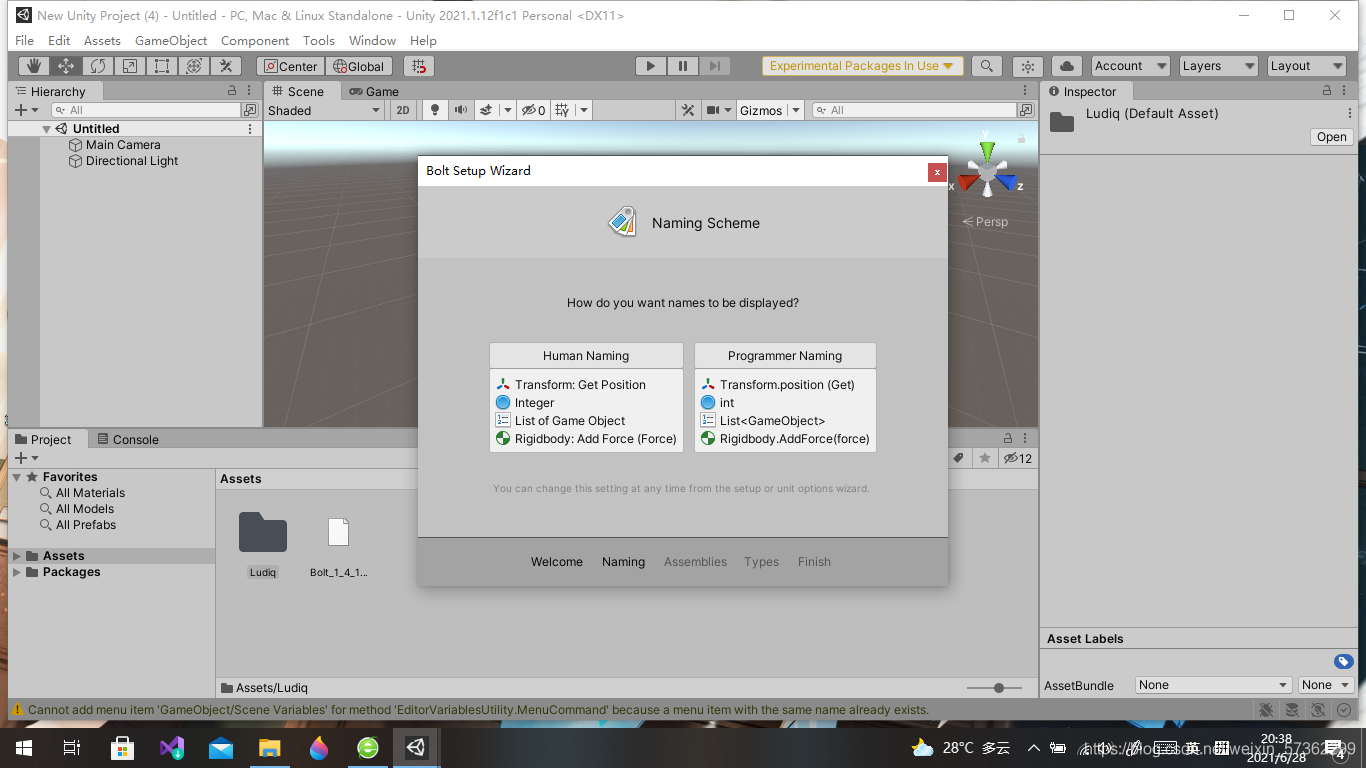
Task: Open grid settings dropdown arrow
Action: coord(584,110)
